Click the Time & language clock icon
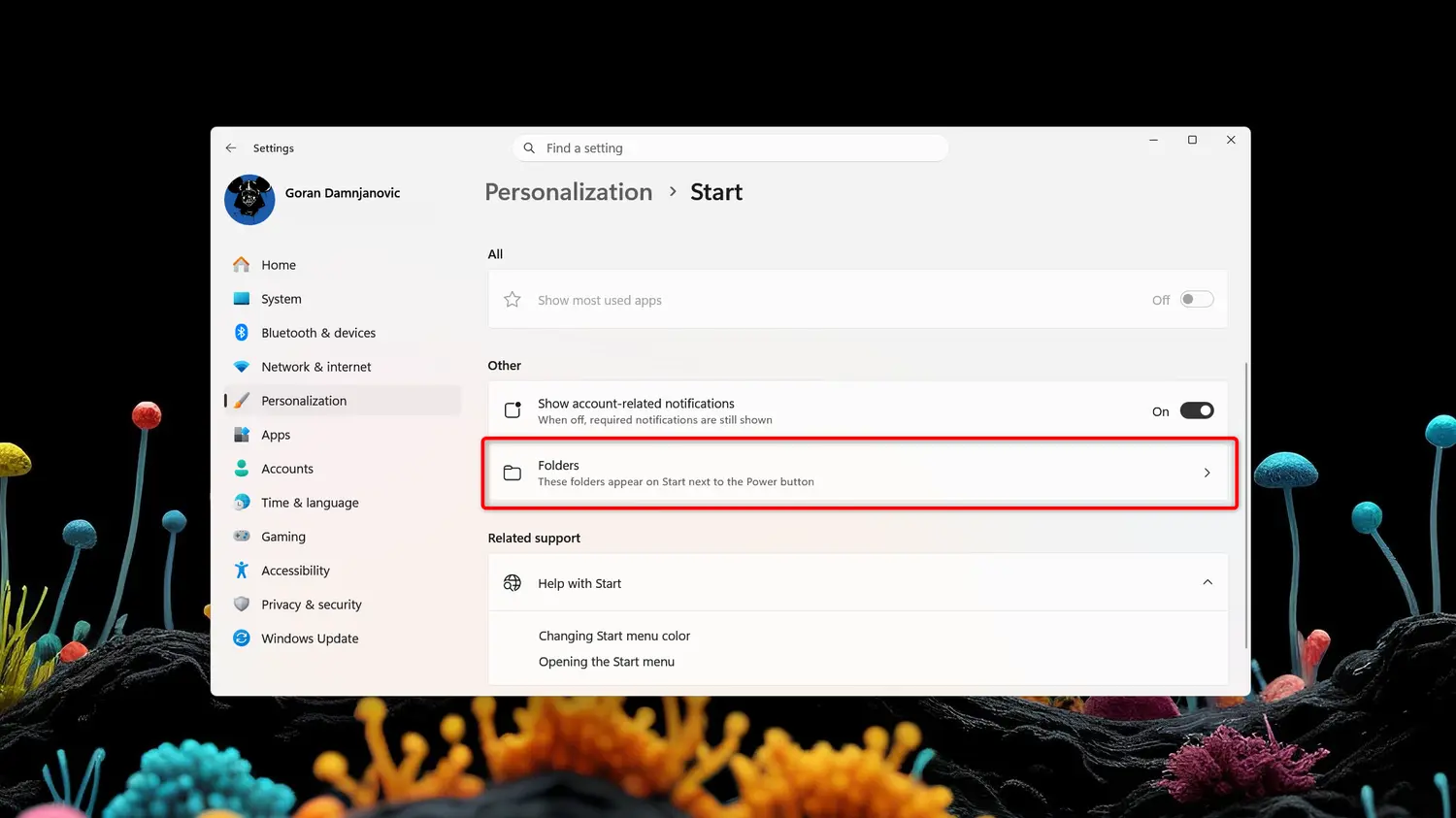Screen dimensions: 1456x818 click(242, 503)
